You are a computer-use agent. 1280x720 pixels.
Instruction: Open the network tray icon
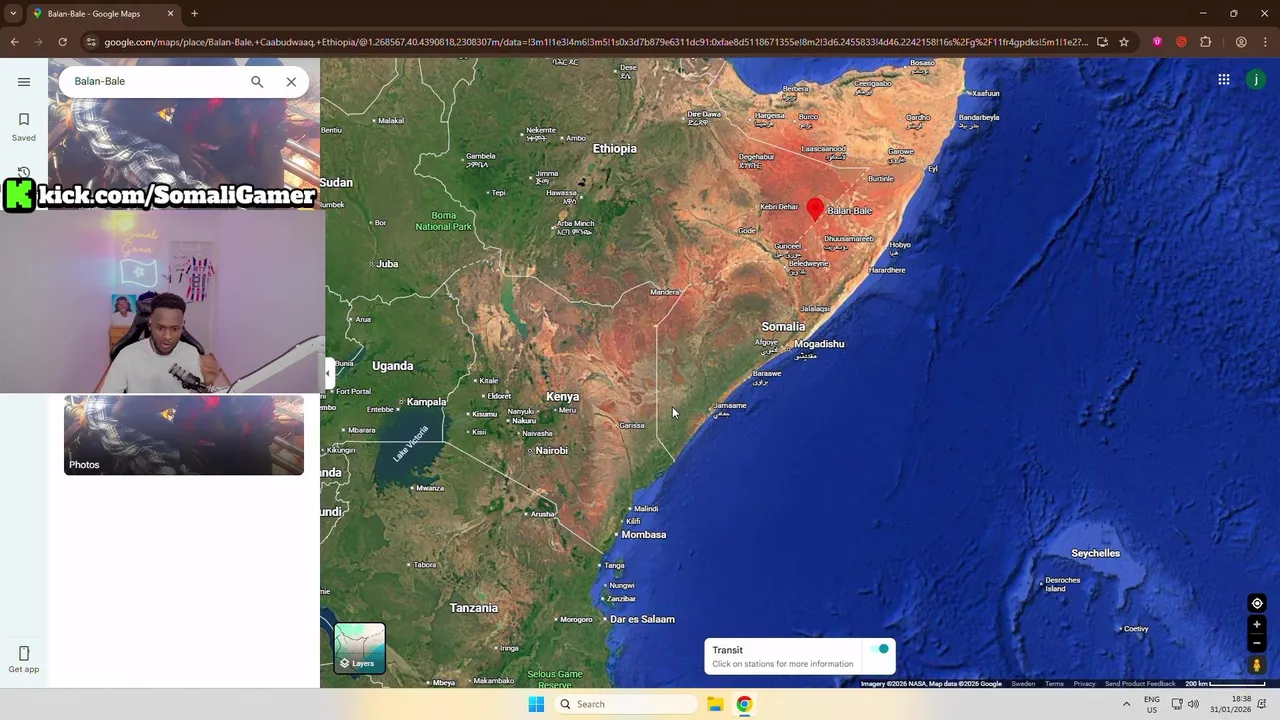pyautogui.click(x=1177, y=704)
